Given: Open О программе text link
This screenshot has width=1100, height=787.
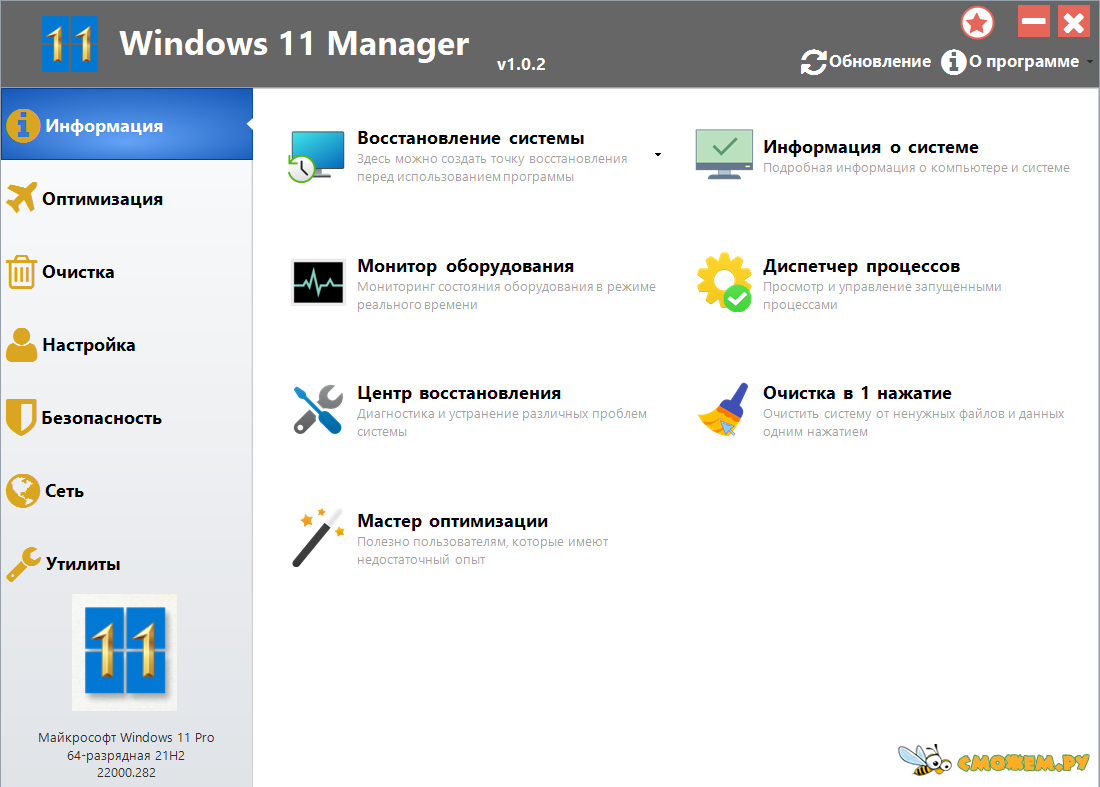Looking at the screenshot, I should [1024, 62].
